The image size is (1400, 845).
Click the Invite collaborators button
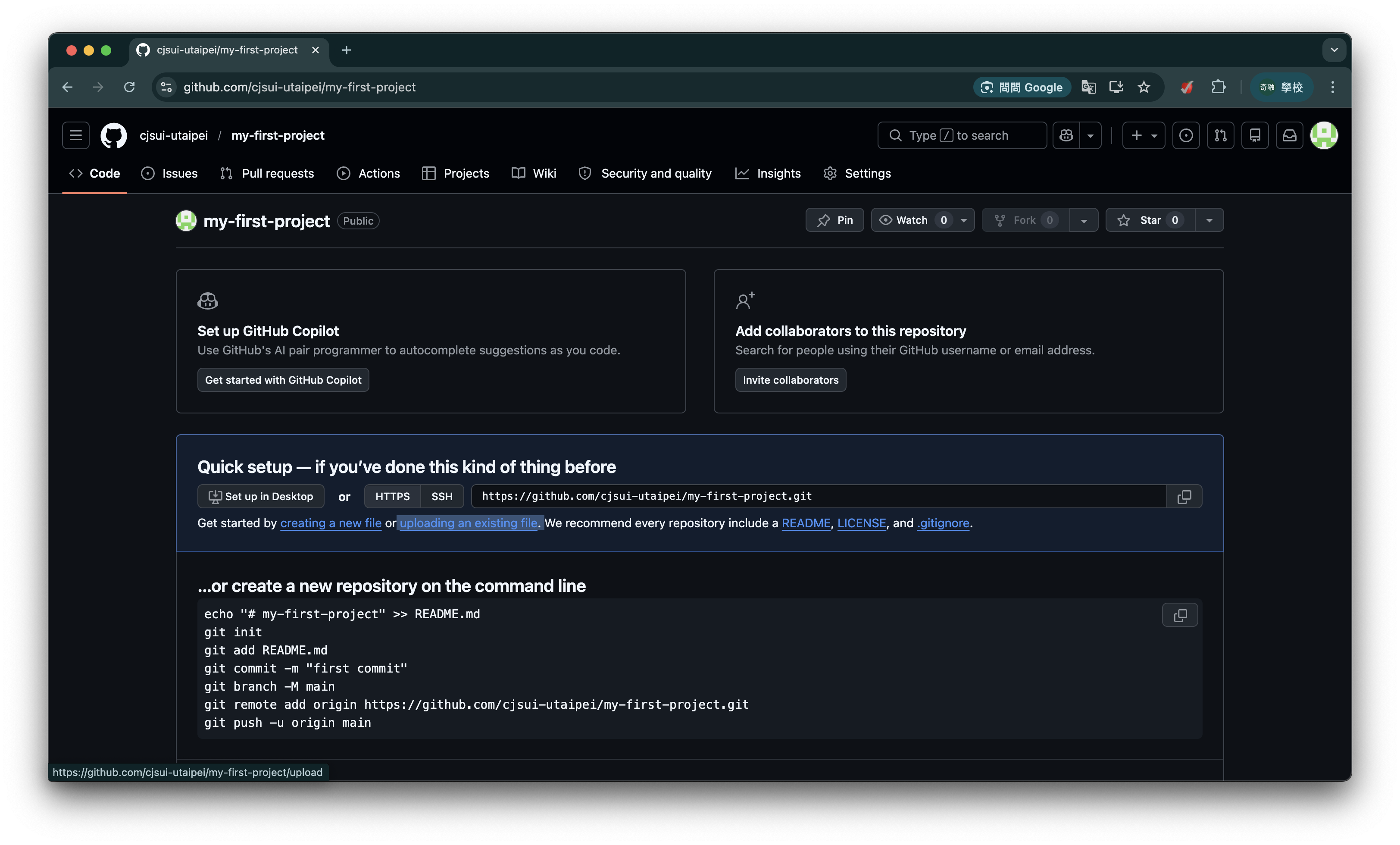pos(791,379)
